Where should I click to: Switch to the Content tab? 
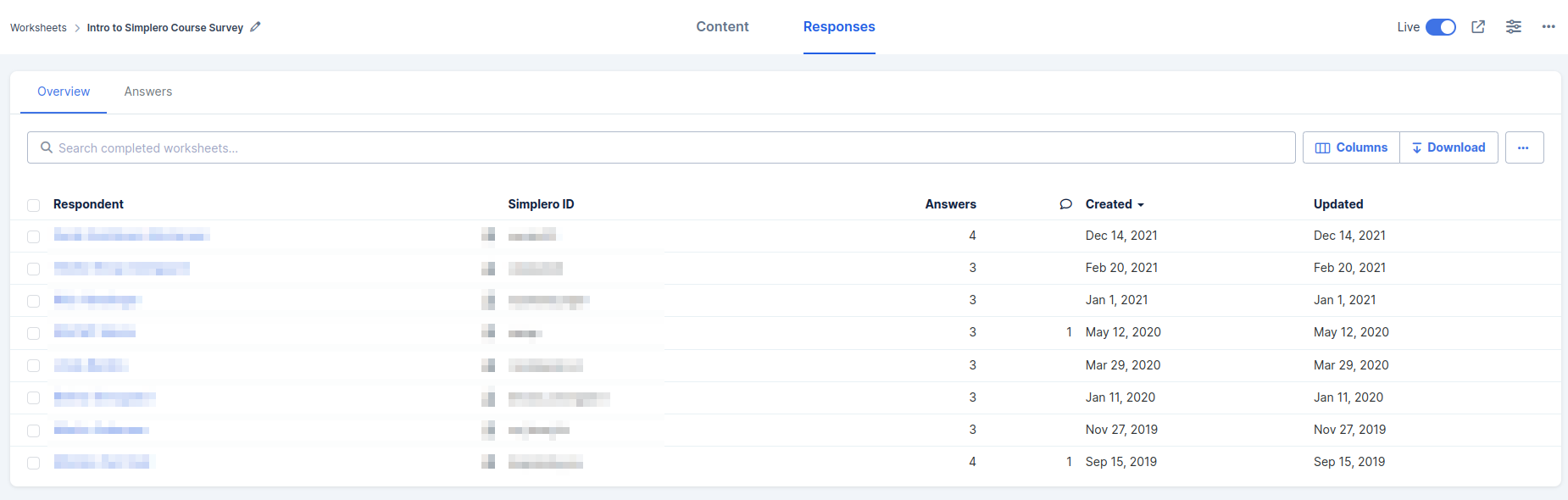(722, 27)
